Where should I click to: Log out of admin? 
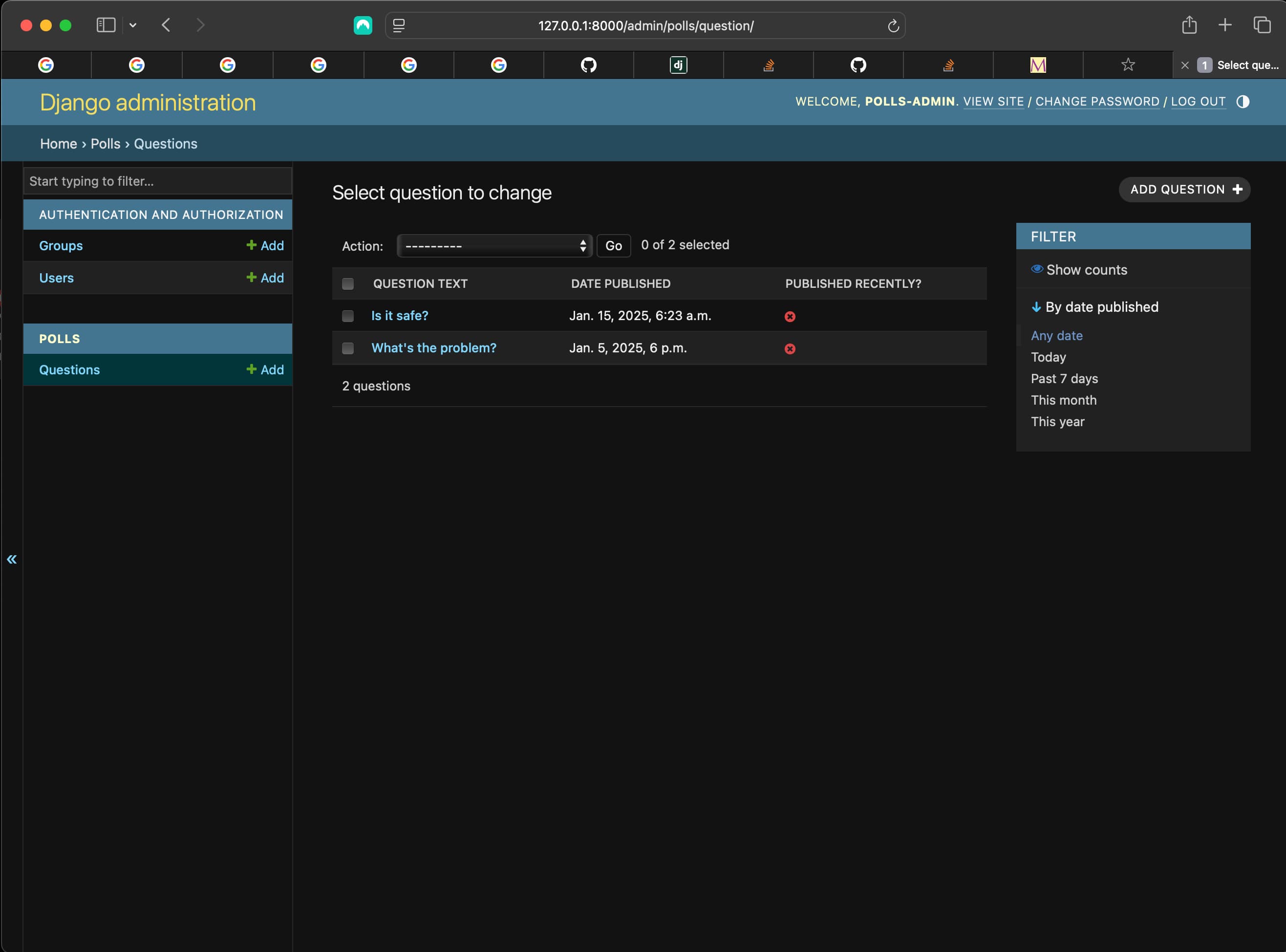pos(1198,102)
